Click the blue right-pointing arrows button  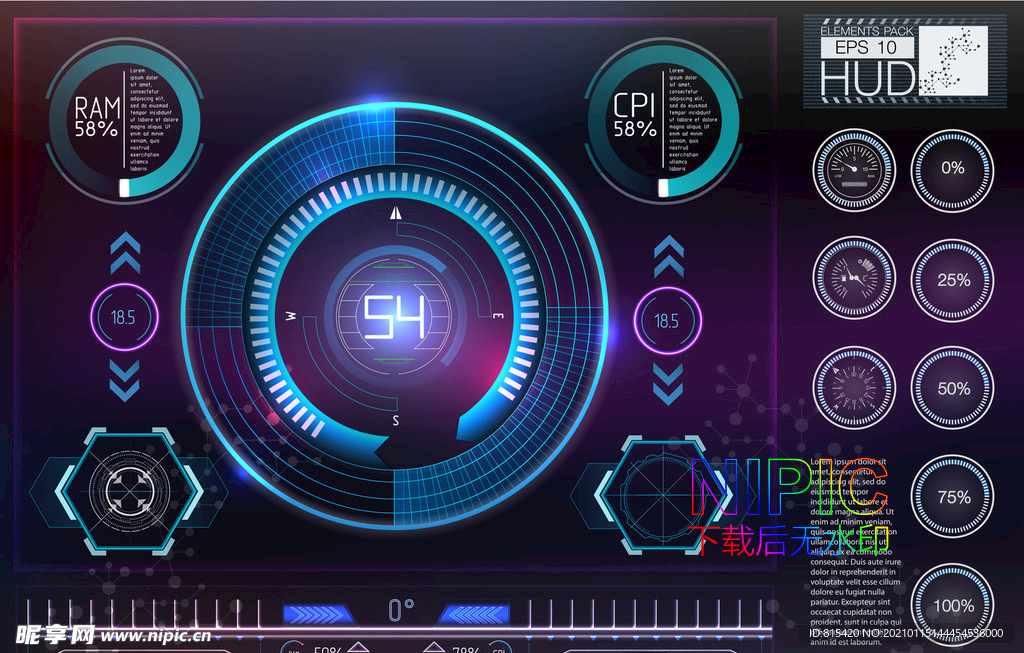pos(318,614)
